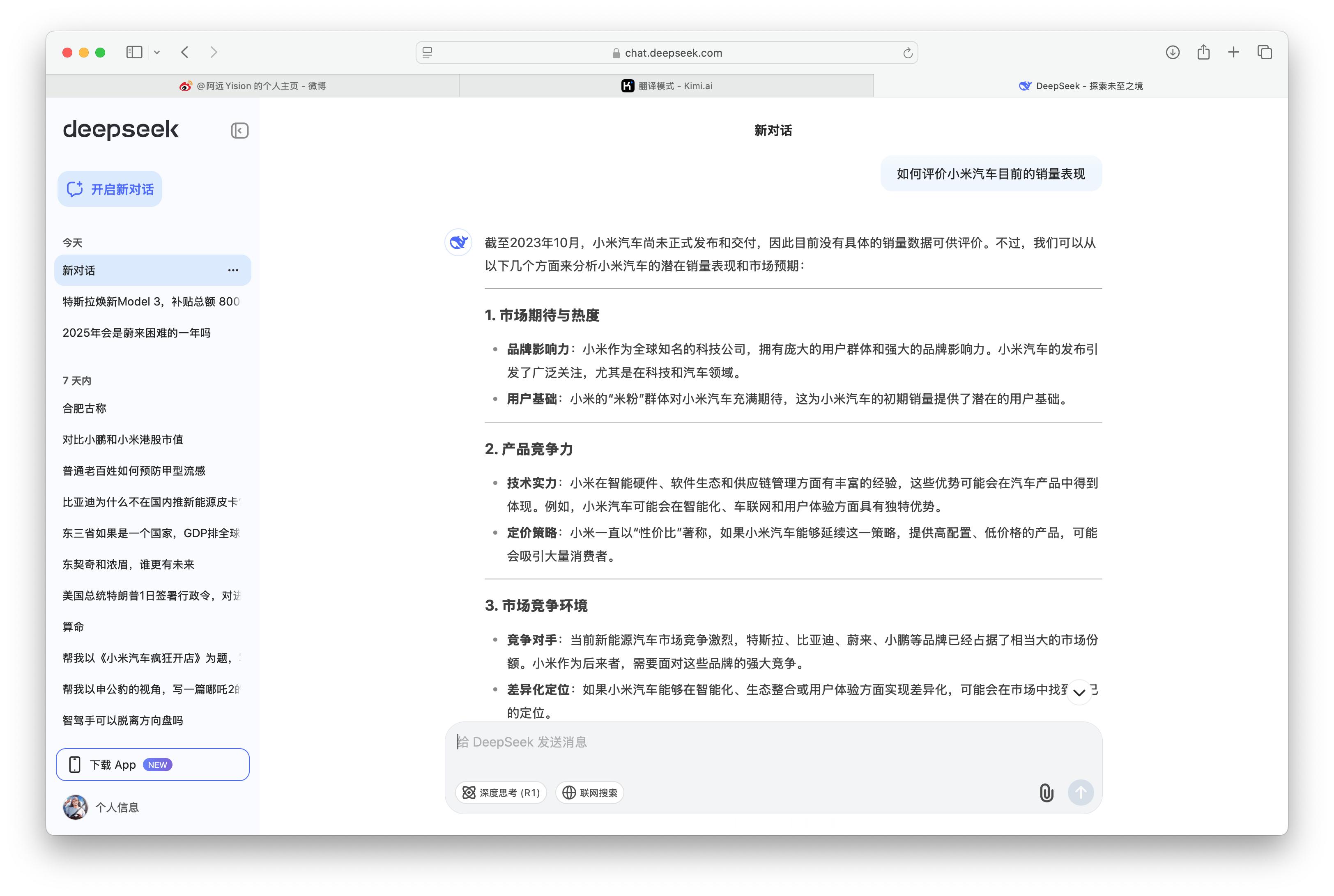The height and width of the screenshot is (896, 1334).
Task: Click the 下载 App button
Action: [x=153, y=765]
